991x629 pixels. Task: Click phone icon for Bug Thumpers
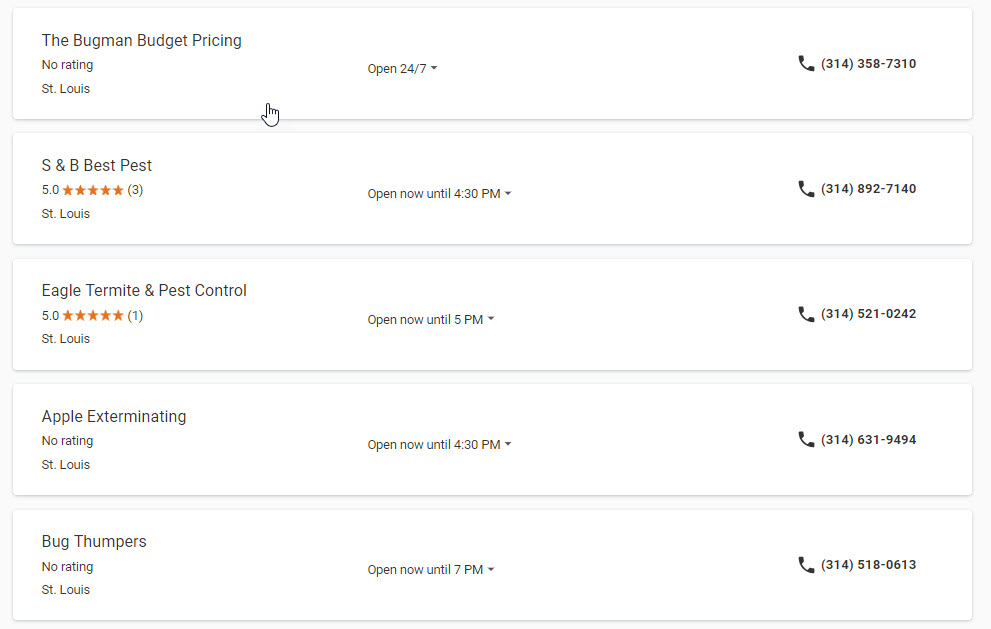806,565
